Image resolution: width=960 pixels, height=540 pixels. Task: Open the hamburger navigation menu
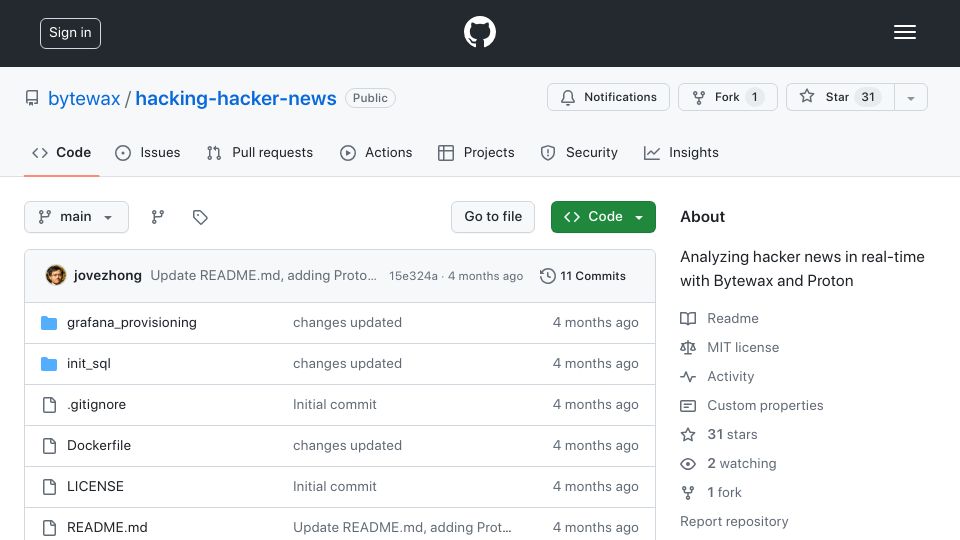pos(904,32)
